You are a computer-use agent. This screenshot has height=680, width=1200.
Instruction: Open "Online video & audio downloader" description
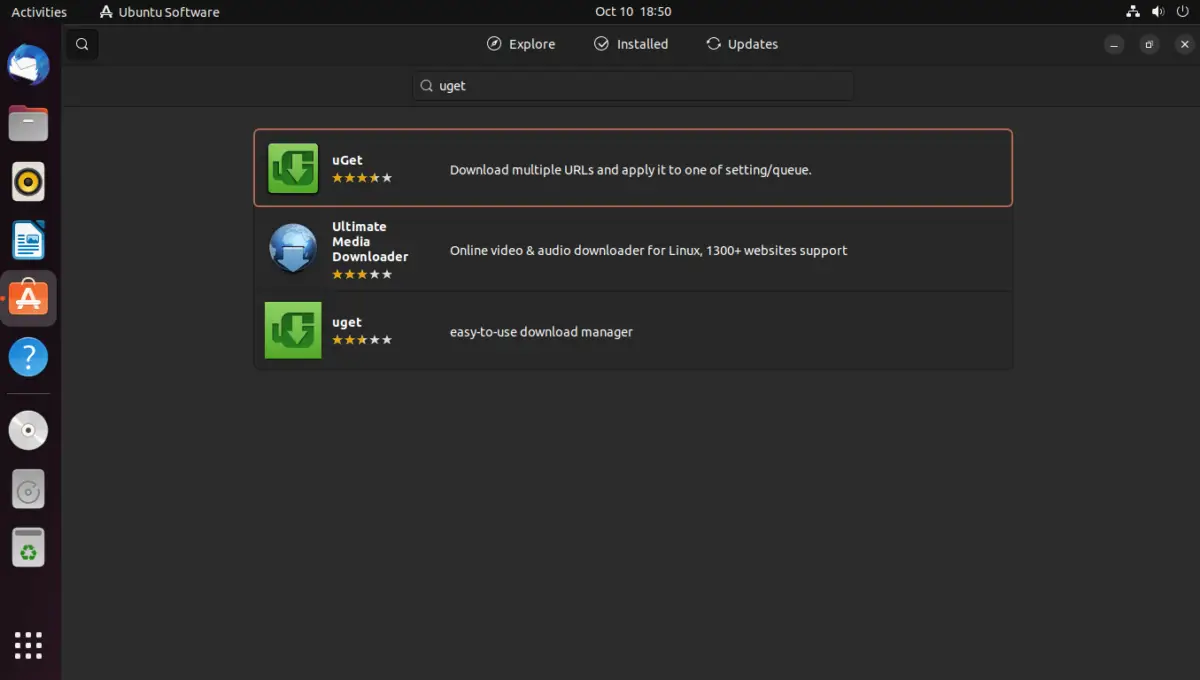pyautogui.click(x=648, y=251)
